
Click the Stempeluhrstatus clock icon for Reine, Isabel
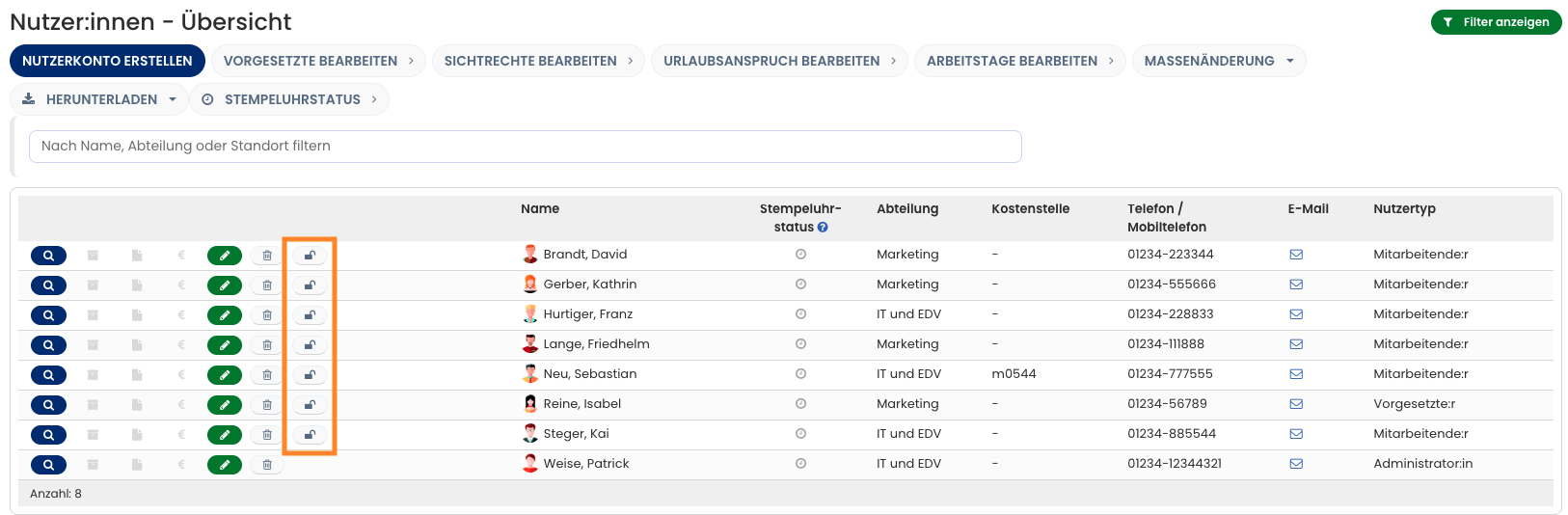pos(800,404)
